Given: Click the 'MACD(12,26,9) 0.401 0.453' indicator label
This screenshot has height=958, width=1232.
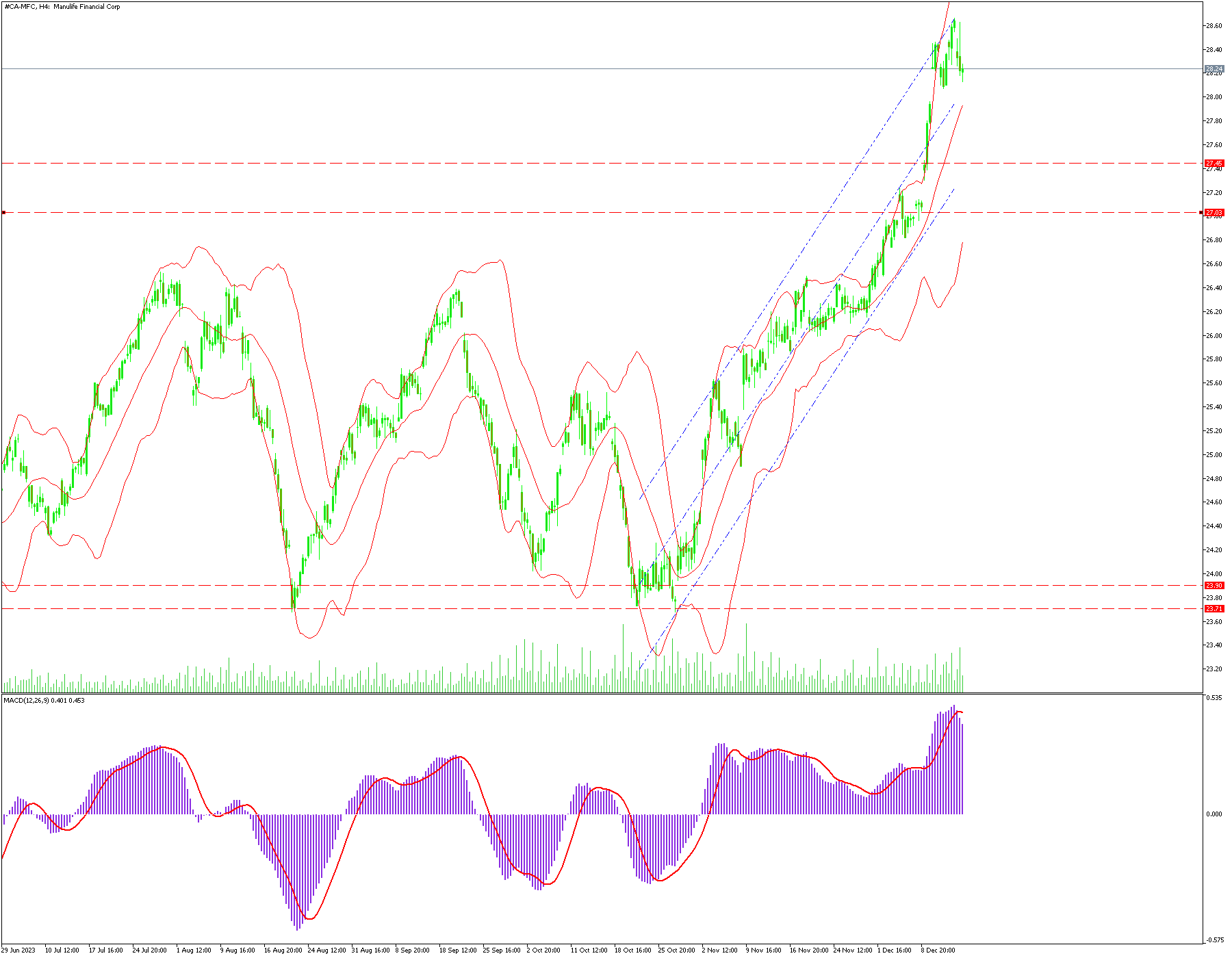Looking at the screenshot, I should (x=44, y=701).
